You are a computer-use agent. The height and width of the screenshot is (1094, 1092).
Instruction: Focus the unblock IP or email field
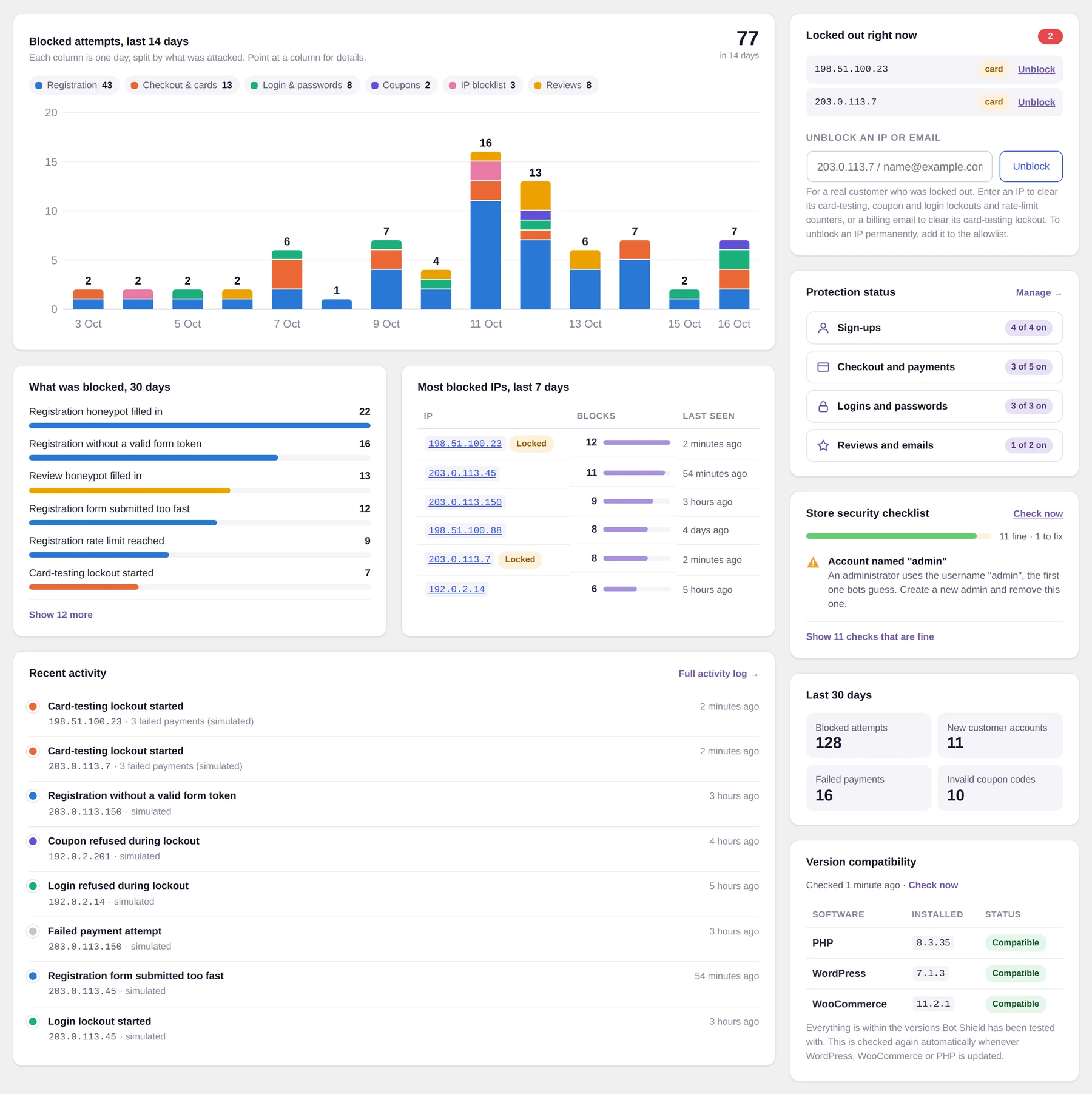tap(899, 167)
